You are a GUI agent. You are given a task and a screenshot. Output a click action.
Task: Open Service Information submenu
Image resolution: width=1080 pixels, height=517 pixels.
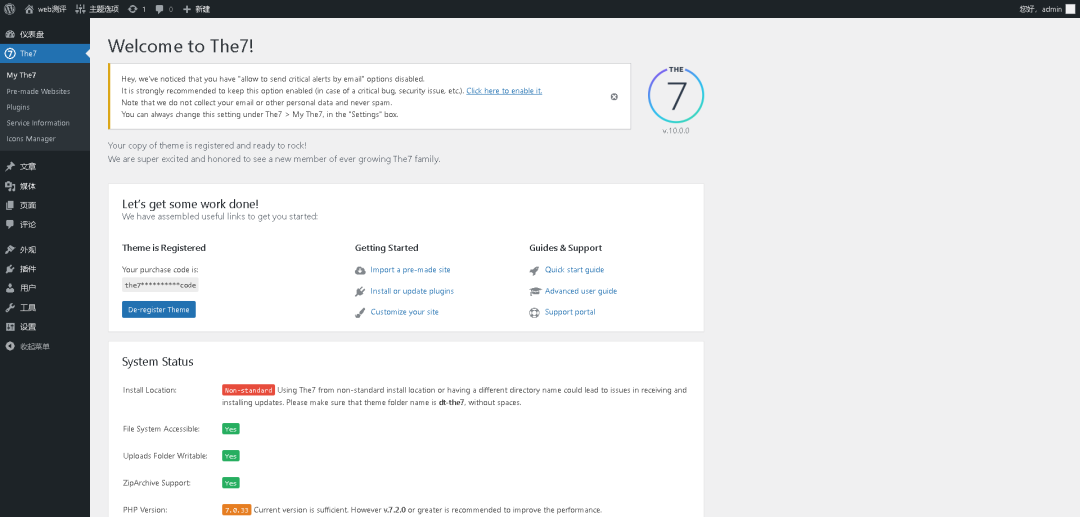(x=38, y=123)
